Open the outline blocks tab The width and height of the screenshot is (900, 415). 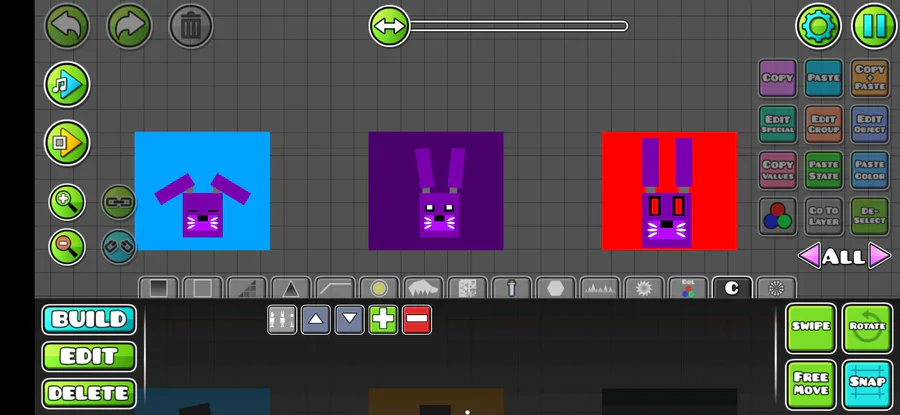[202, 288]
